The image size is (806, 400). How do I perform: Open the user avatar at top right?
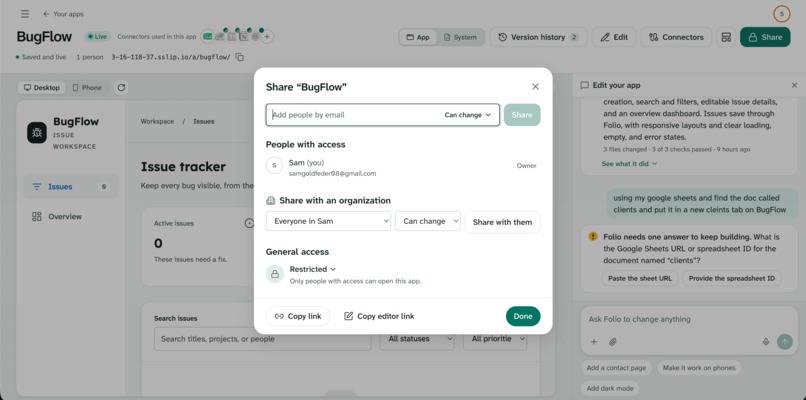coord(781,14)
